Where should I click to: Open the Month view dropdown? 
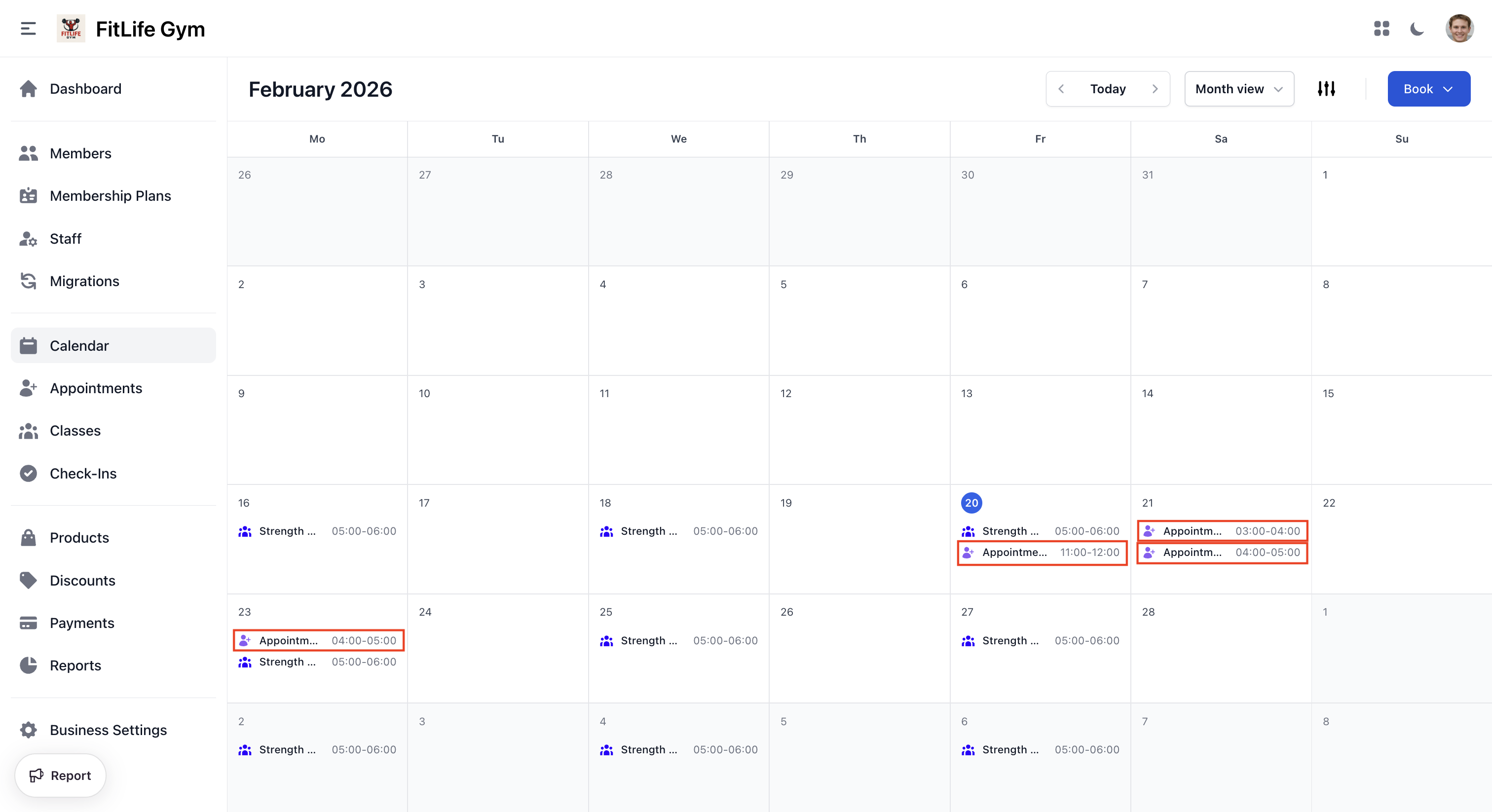(1238, 89)
